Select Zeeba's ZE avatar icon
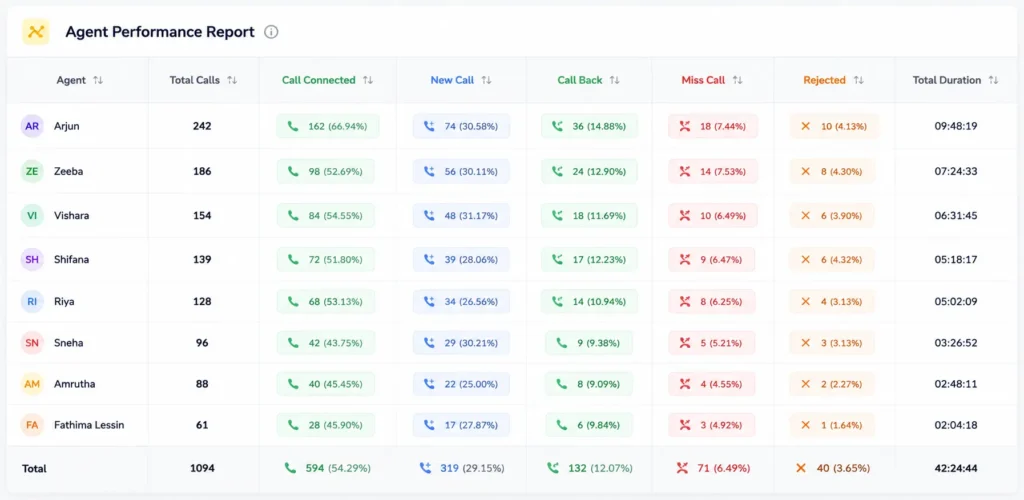1024x500 pixels. 32,171
